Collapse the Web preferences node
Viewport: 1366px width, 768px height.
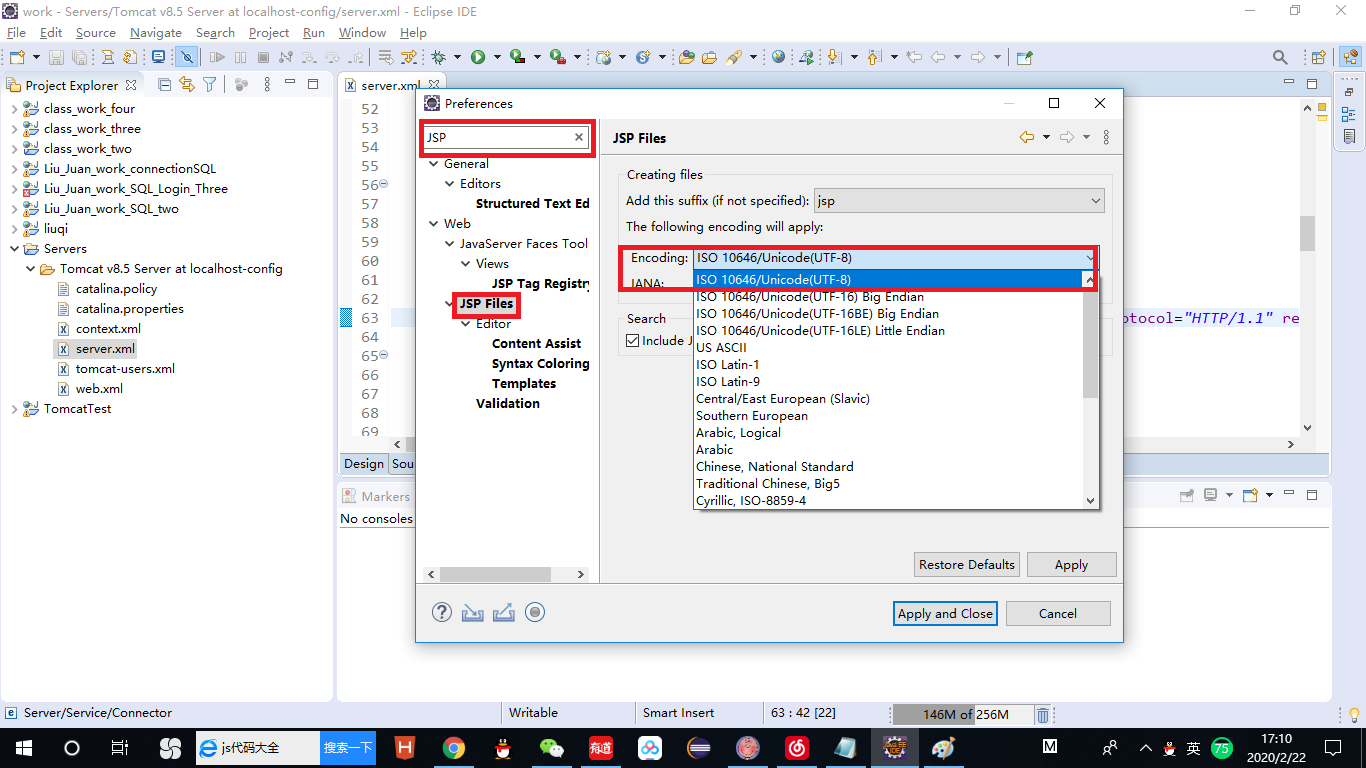434,224
